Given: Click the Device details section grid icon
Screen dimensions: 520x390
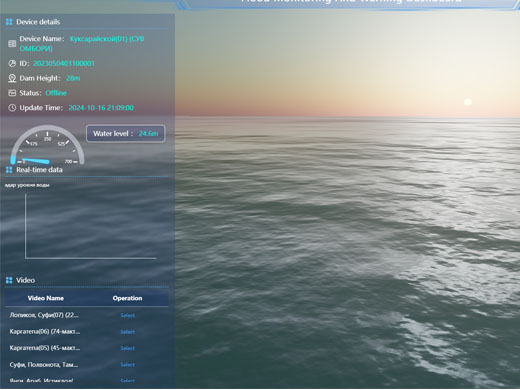Looking at the screenshot, I should pyautogui.click(x=9, y=22).
